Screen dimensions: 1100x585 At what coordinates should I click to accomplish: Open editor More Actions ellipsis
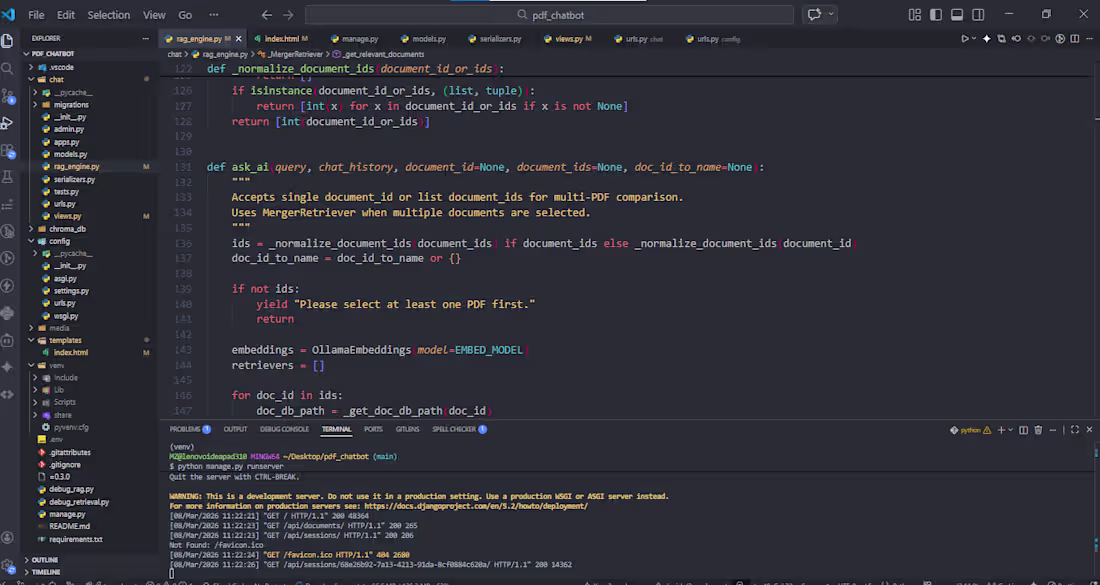[x=1090, y=39]
